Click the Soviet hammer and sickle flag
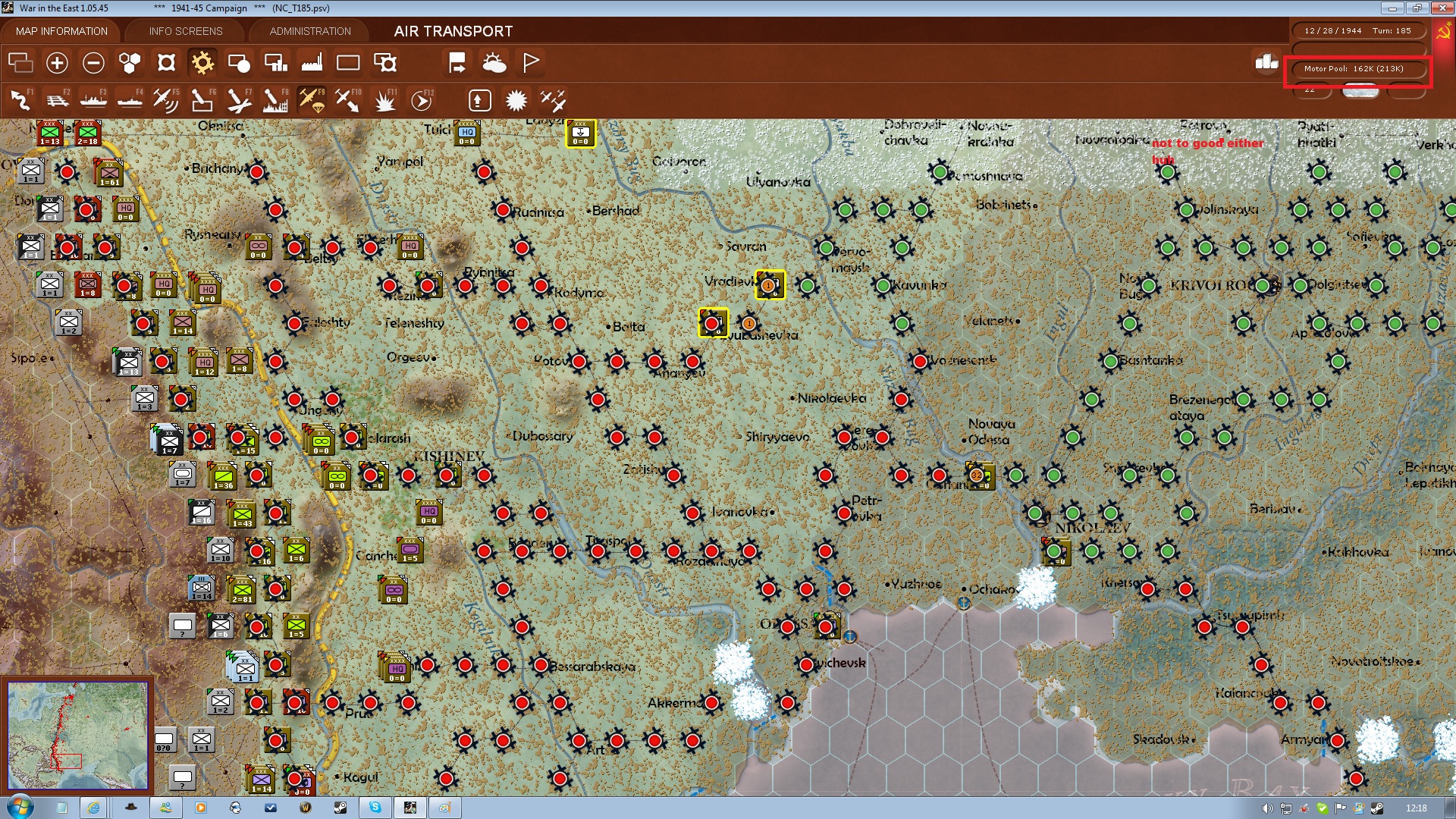This screenshot has height=819, width=1456. [1443, 32]
